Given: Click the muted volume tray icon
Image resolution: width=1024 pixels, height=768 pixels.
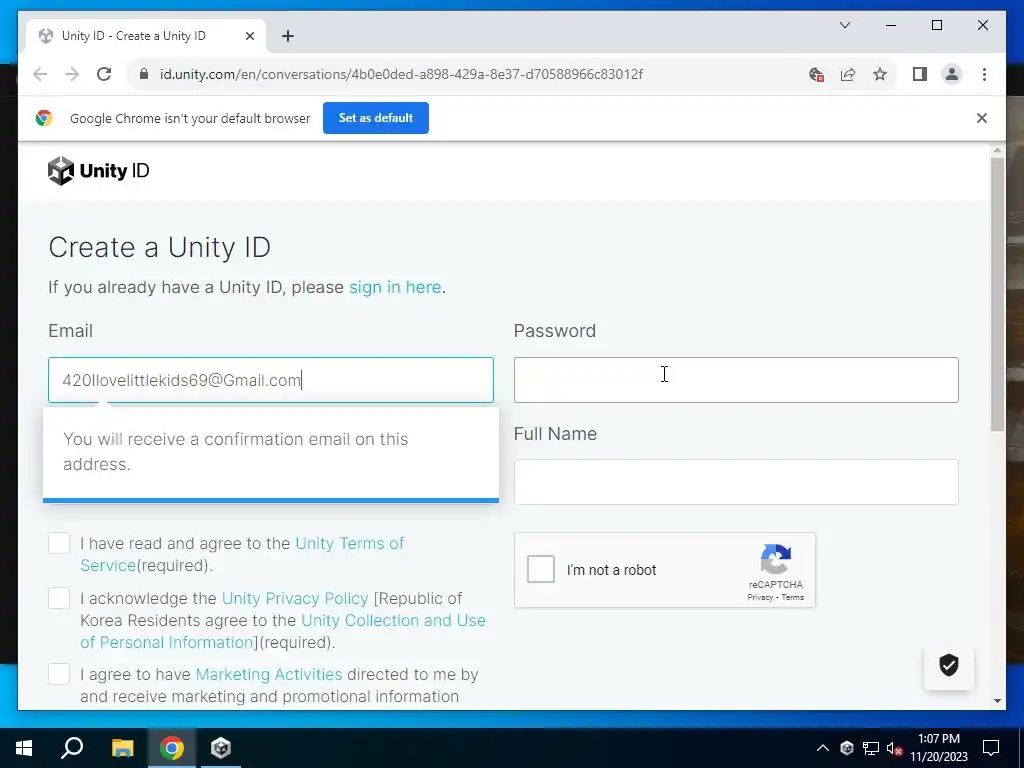Looking at the screenshot, I should [895, 748].
